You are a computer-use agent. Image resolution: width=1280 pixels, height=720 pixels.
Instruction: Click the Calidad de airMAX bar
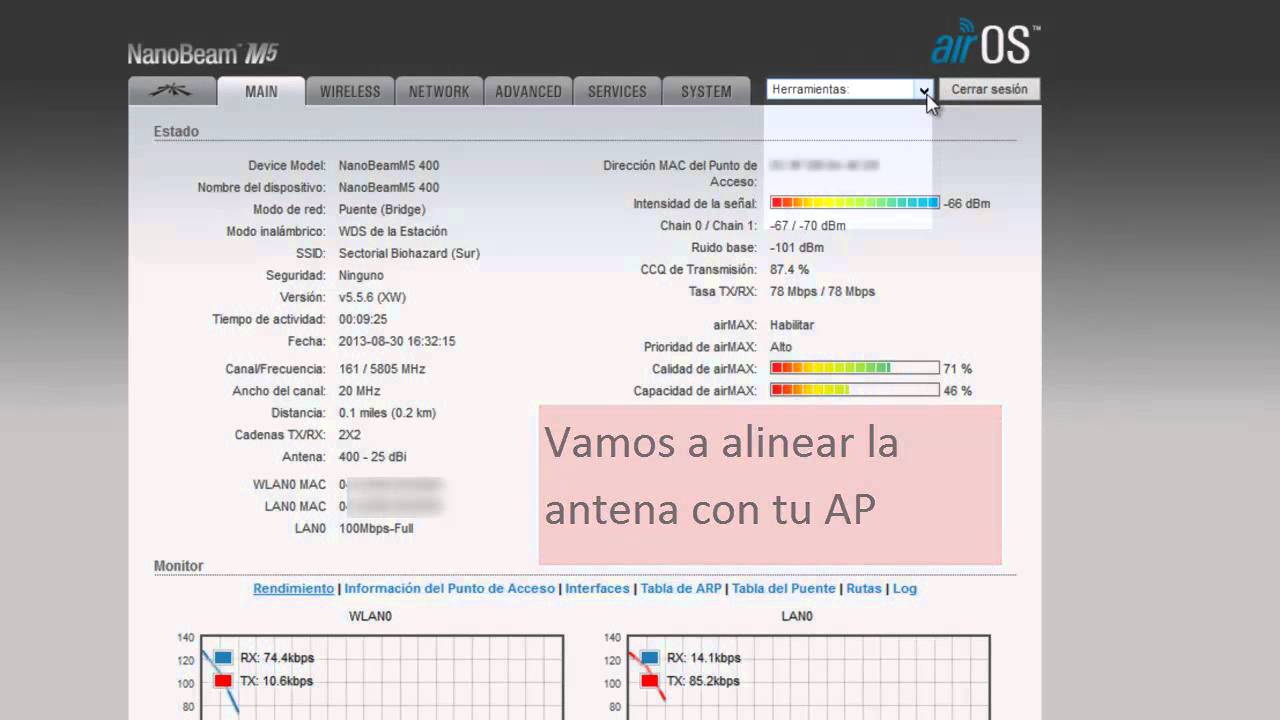coord(855,368)
